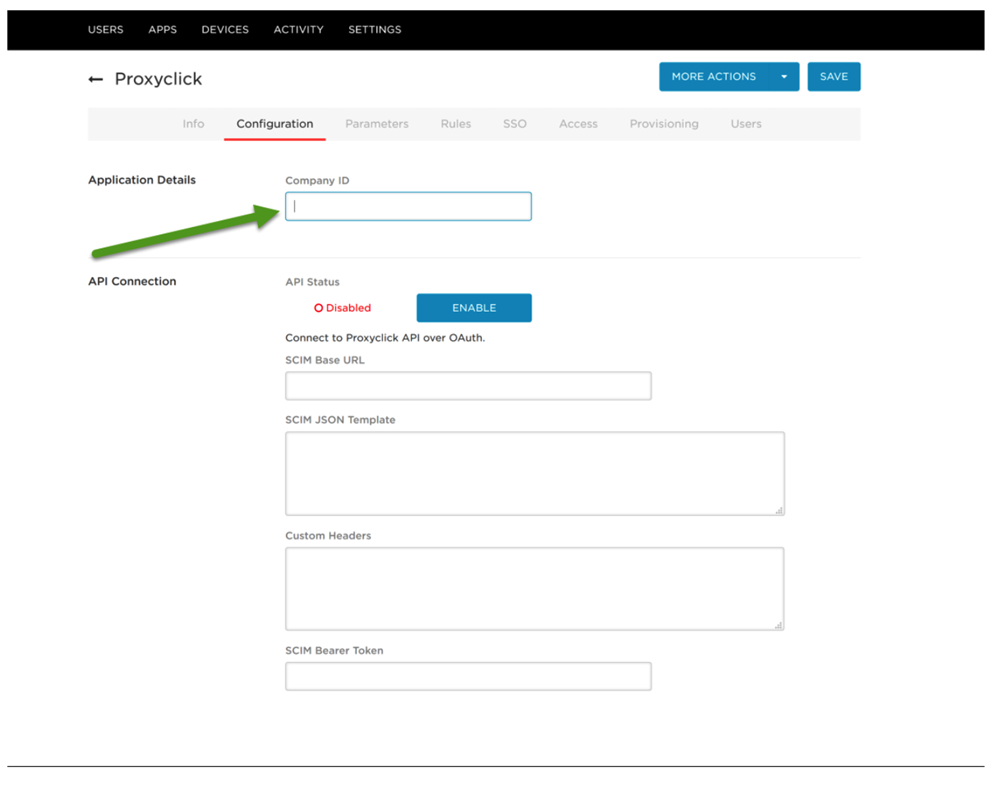The height and width of the screenshot is (790, 1000).
Task: Click the Custom Headers text area
Action: [534, 589]
